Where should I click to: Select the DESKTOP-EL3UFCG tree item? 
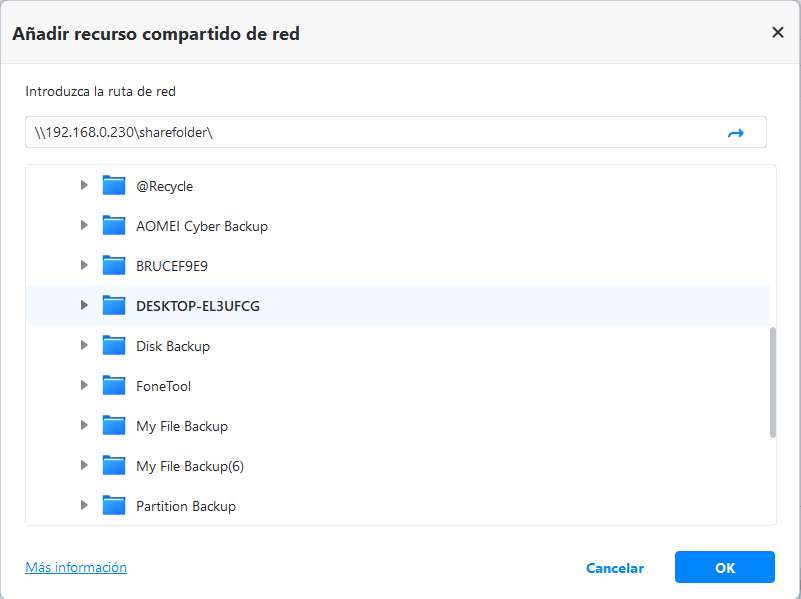tap(198, 306)
